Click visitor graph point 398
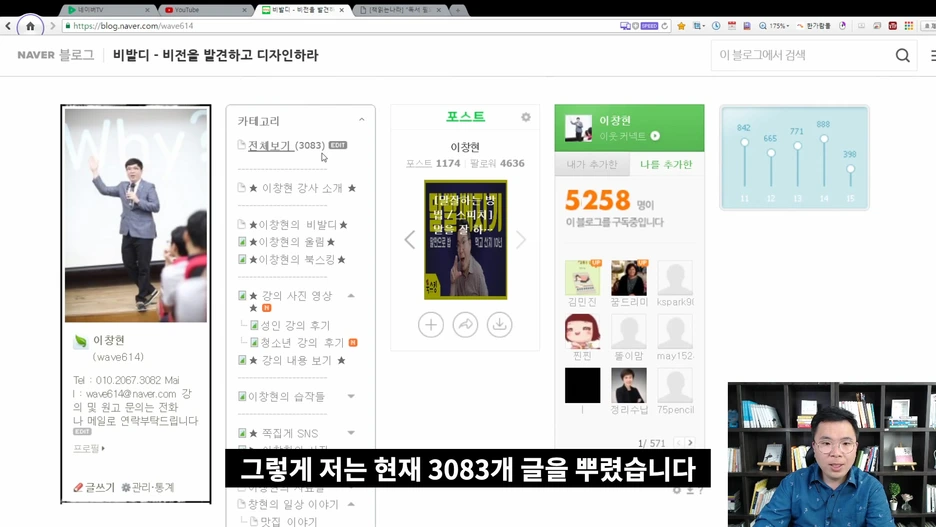The image size is (936, 527). 850,169
